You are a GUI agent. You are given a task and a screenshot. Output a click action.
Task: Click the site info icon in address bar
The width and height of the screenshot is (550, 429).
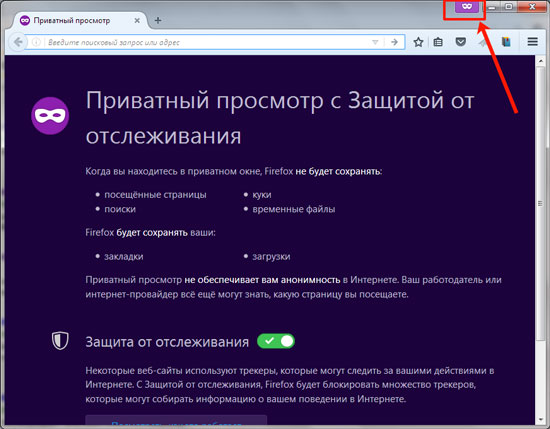pos(36,42)
